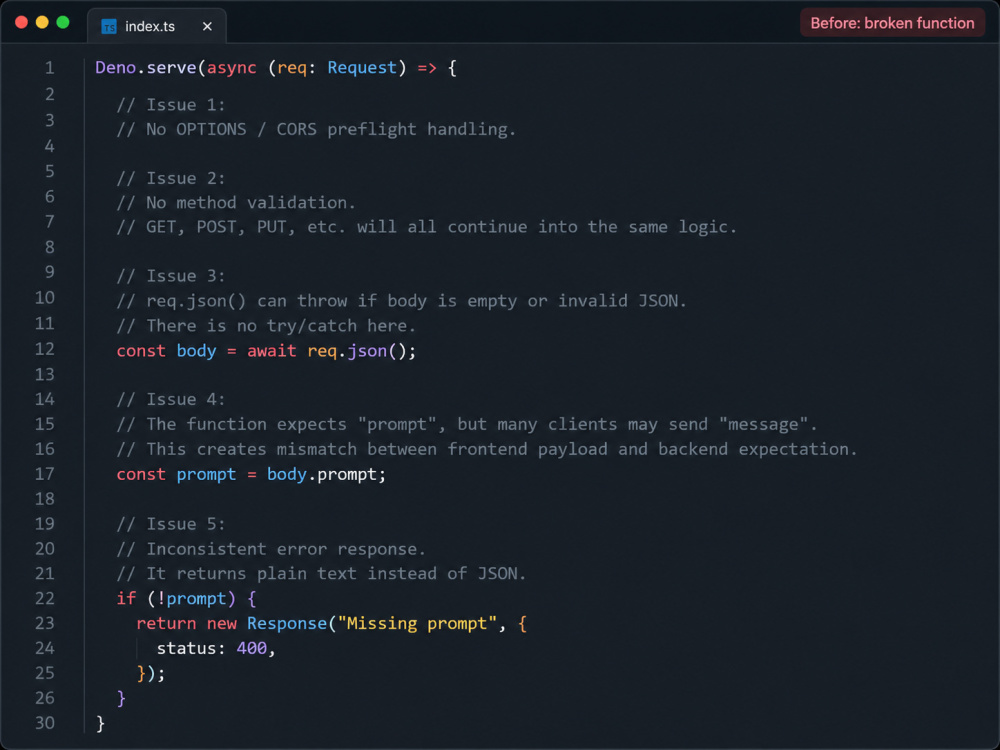
Task: Click the 'The function expects "prompt"' comment line
Action: [466, 424]
